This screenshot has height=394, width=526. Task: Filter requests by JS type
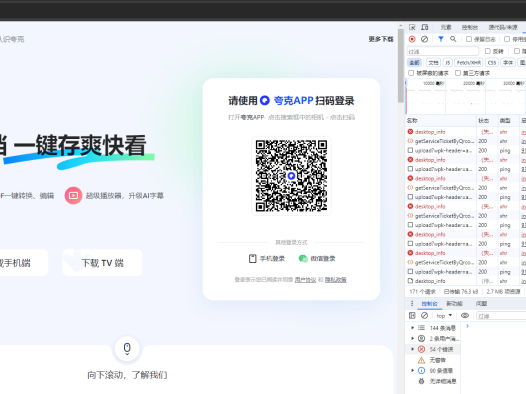point(448,62)
